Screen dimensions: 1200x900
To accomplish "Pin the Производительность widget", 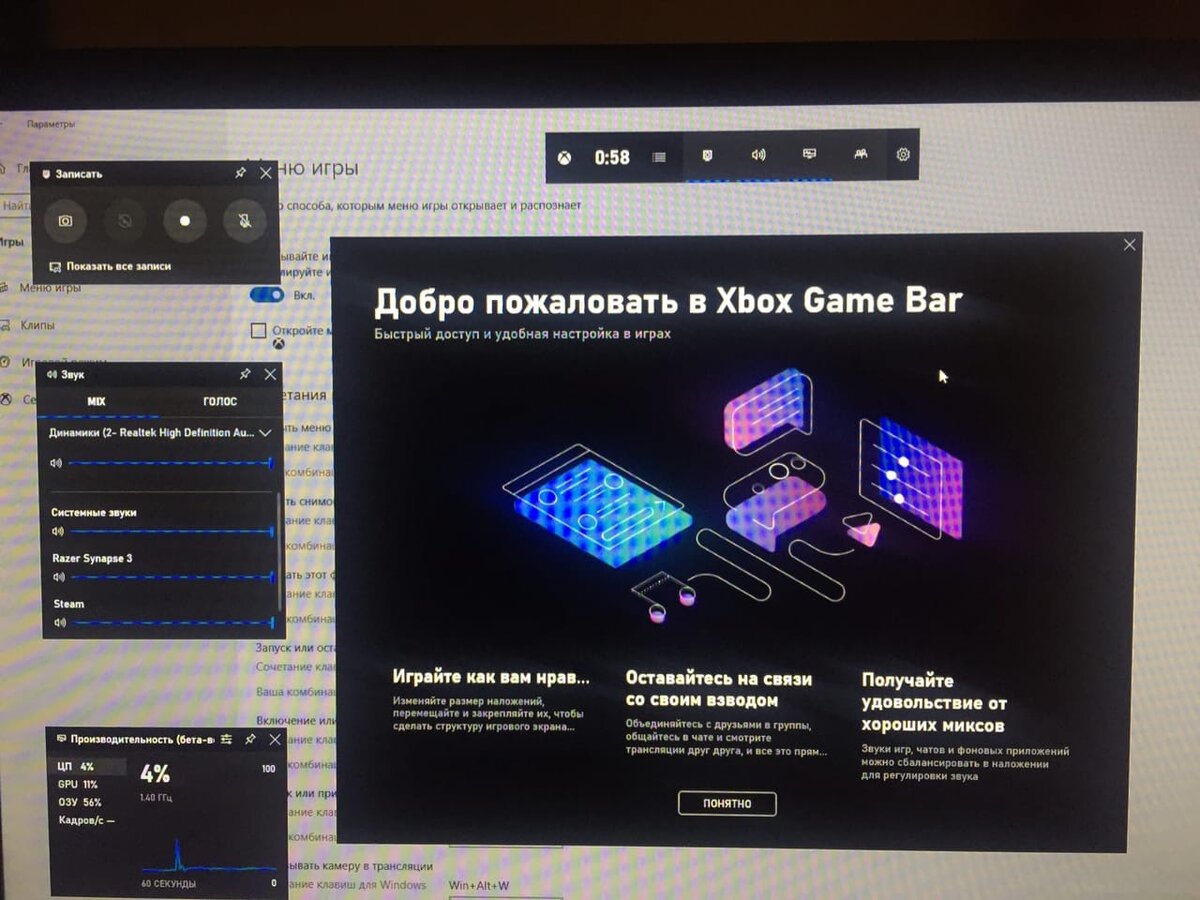I will 250,739.
